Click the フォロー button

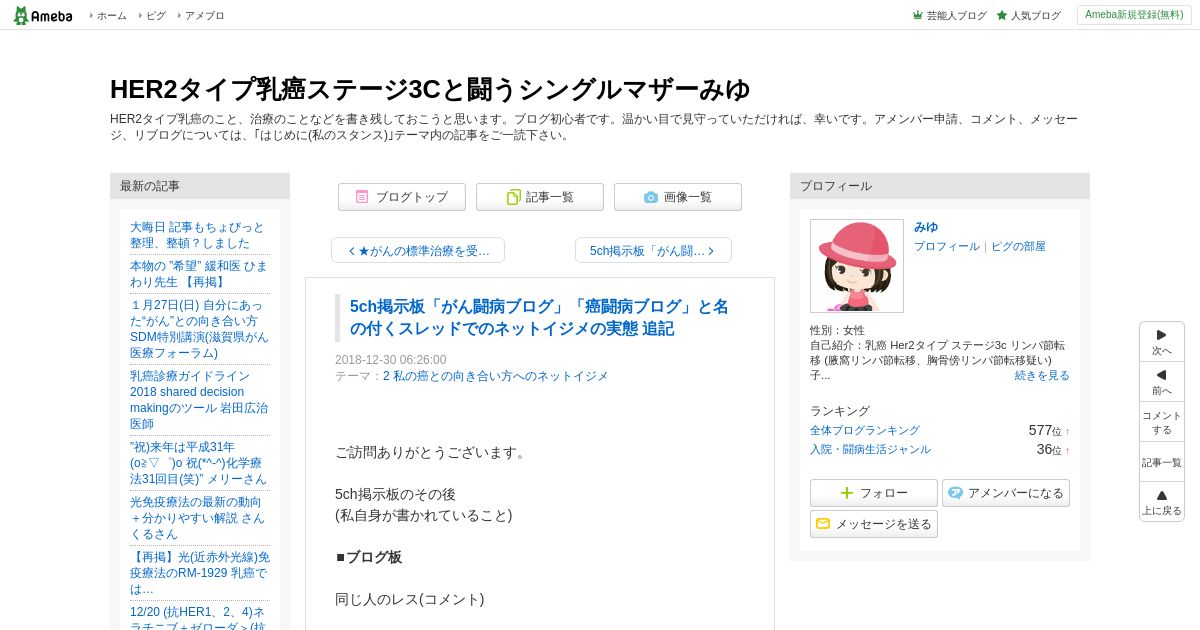coord(874,493)
